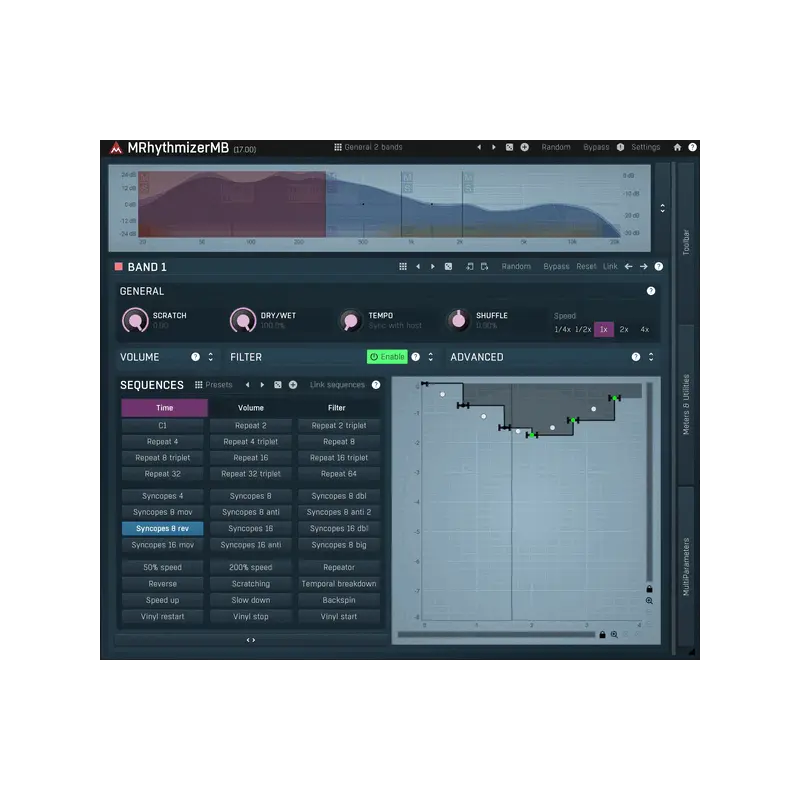Select the Temporal breakdown sequence
Screen dimensions: 800x800
[x=339, y=584]
